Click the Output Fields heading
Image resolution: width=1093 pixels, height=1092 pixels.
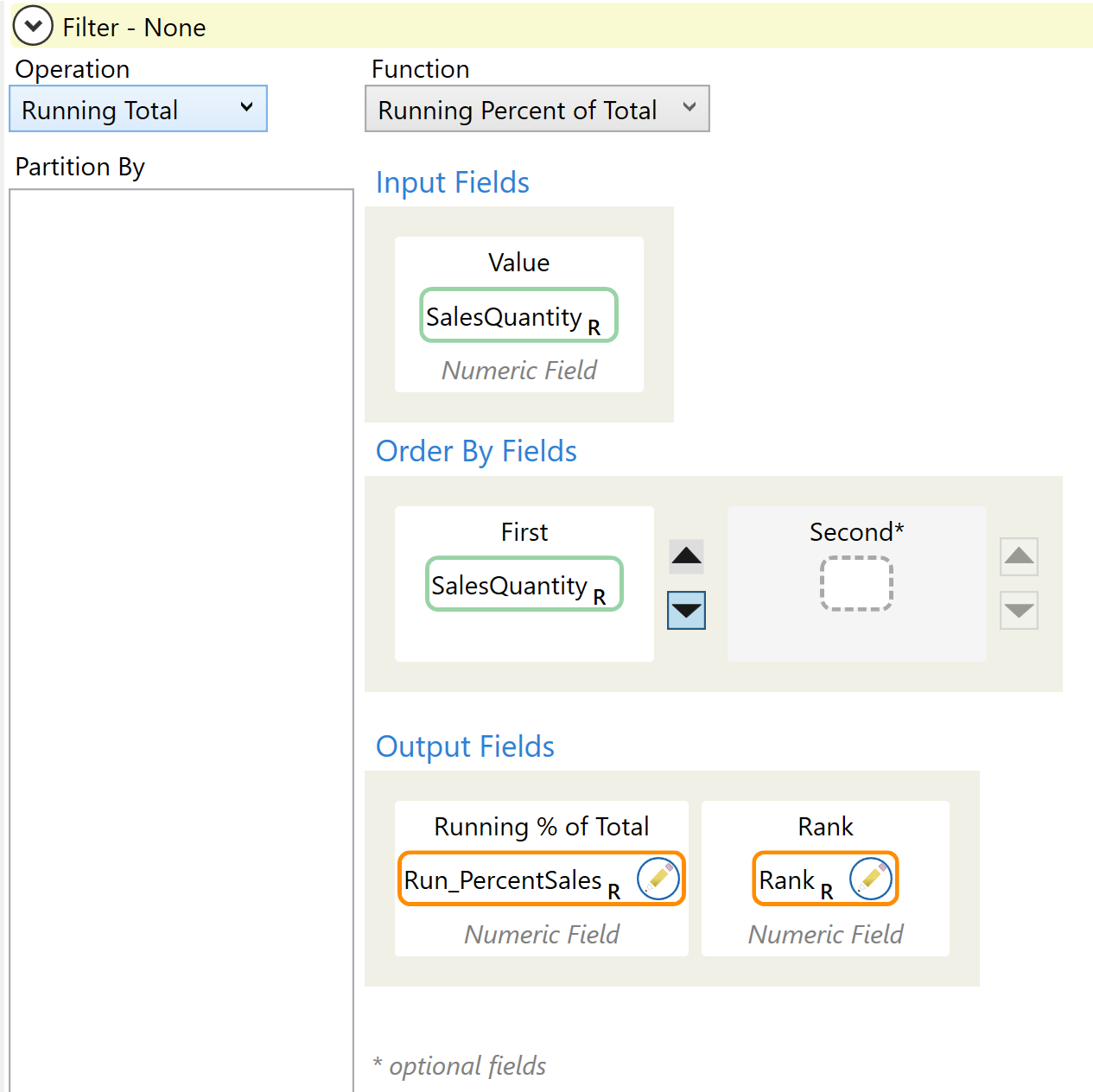point(465,747)
